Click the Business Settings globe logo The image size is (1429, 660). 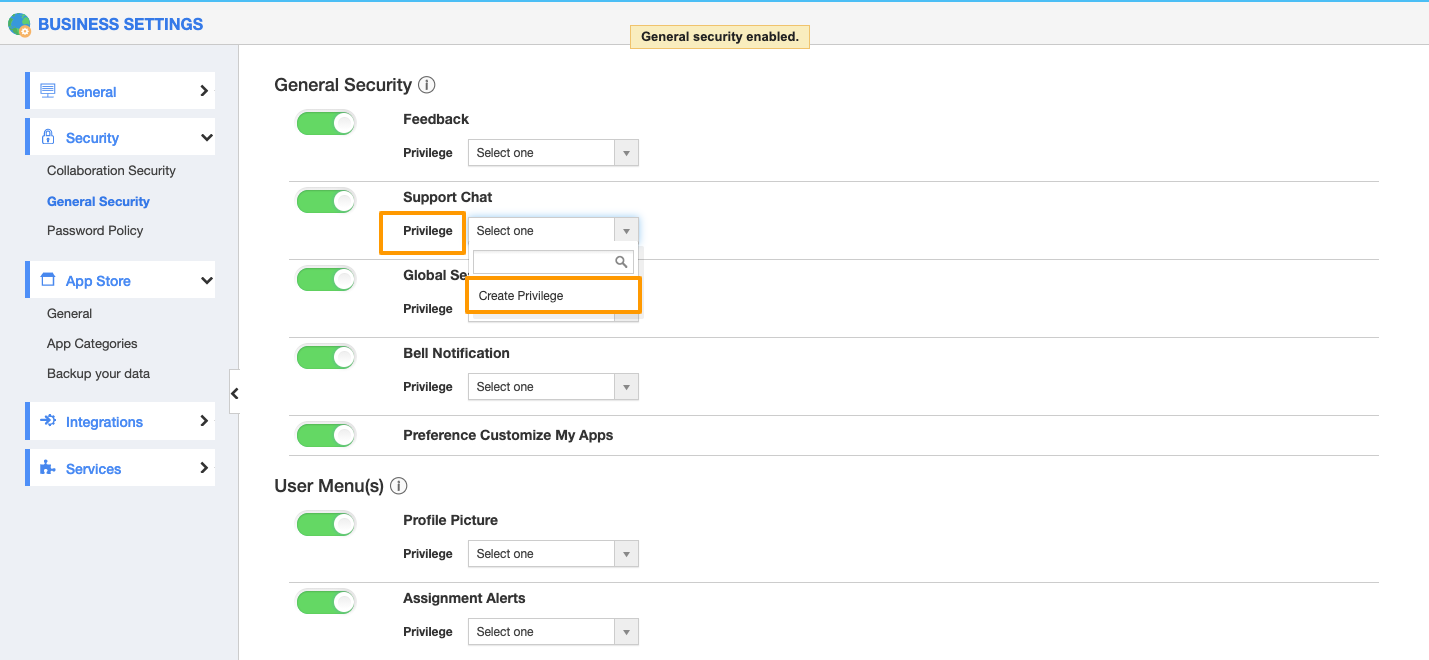(19, 24)
